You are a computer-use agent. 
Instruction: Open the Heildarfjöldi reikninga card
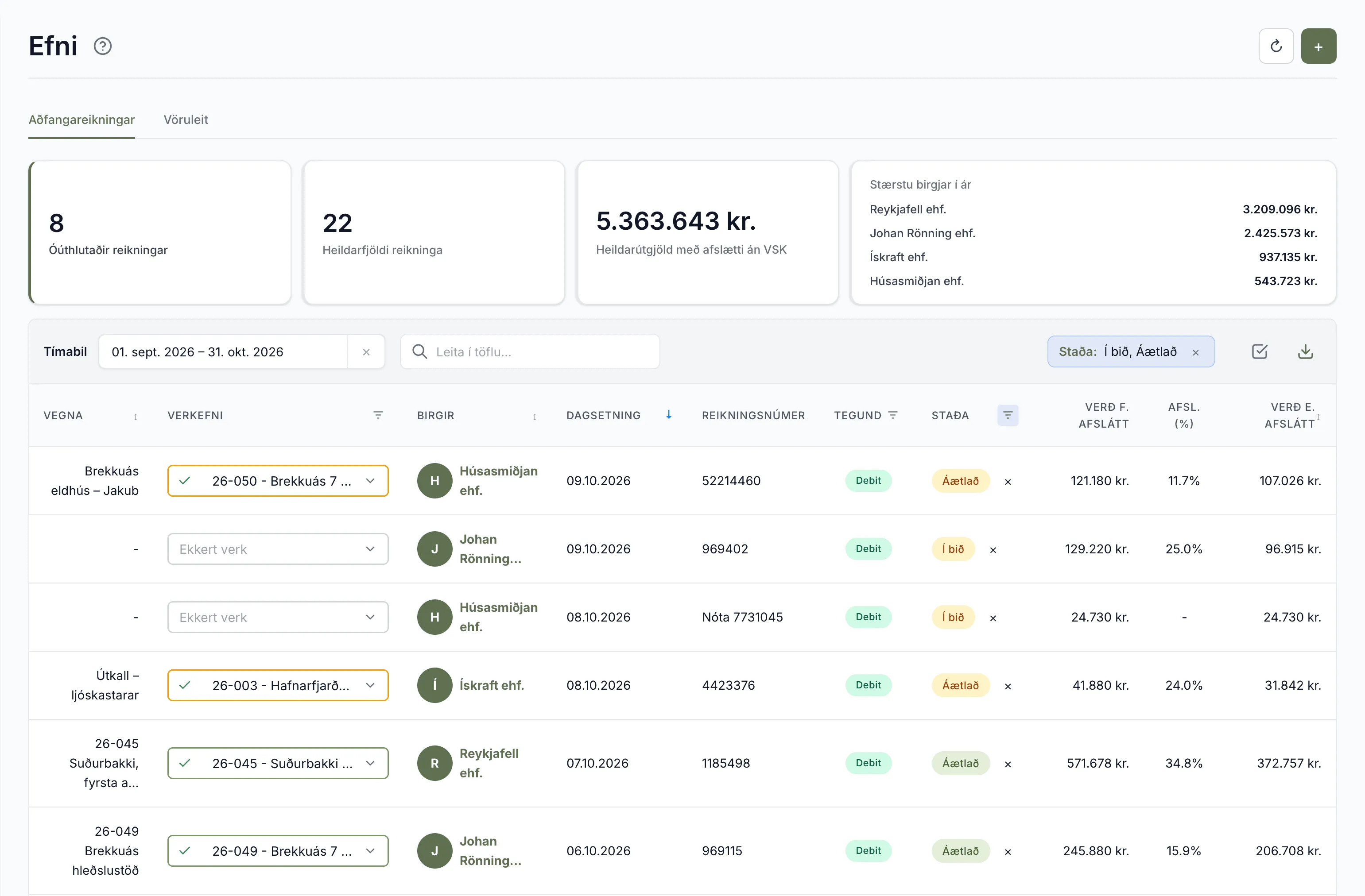(x=434, y=233)
